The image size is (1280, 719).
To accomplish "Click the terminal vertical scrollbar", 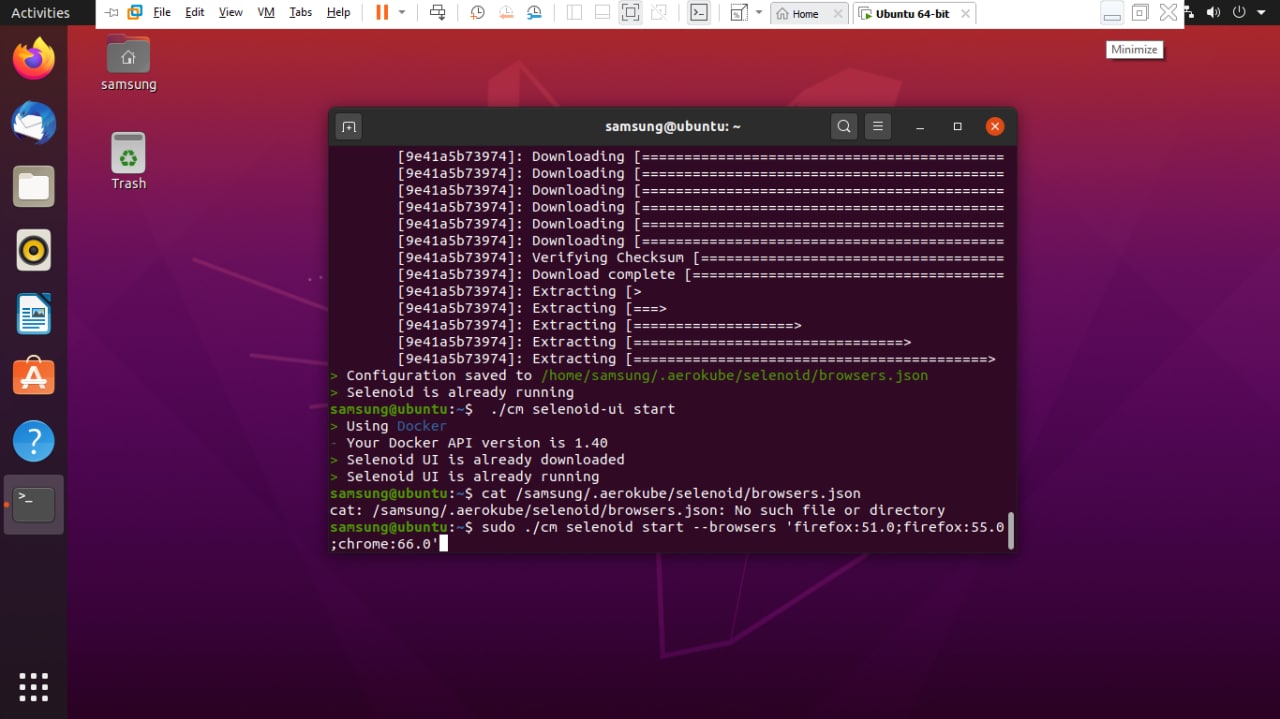I will [1011, 530].
